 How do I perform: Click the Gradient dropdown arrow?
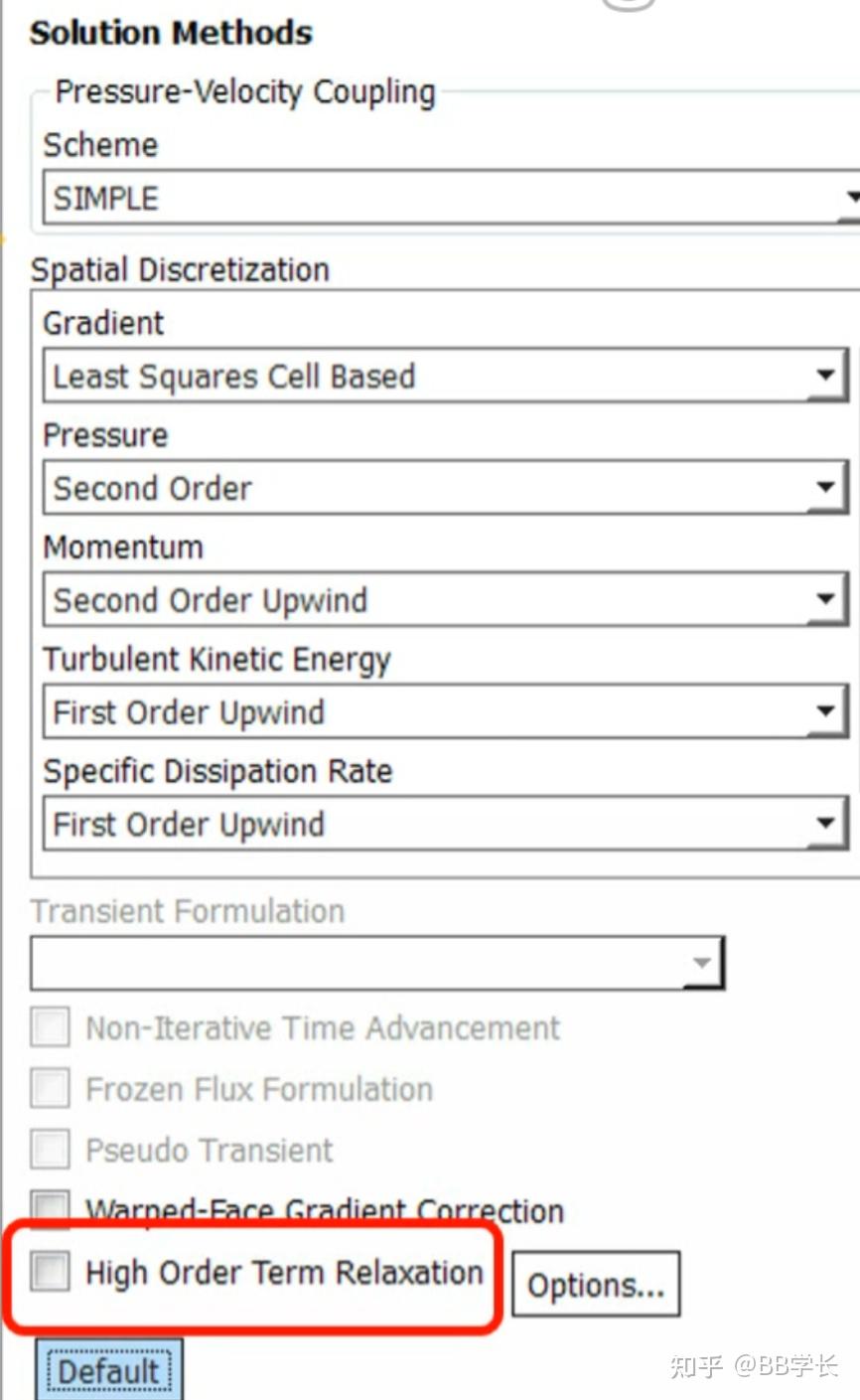click(825, 377)
